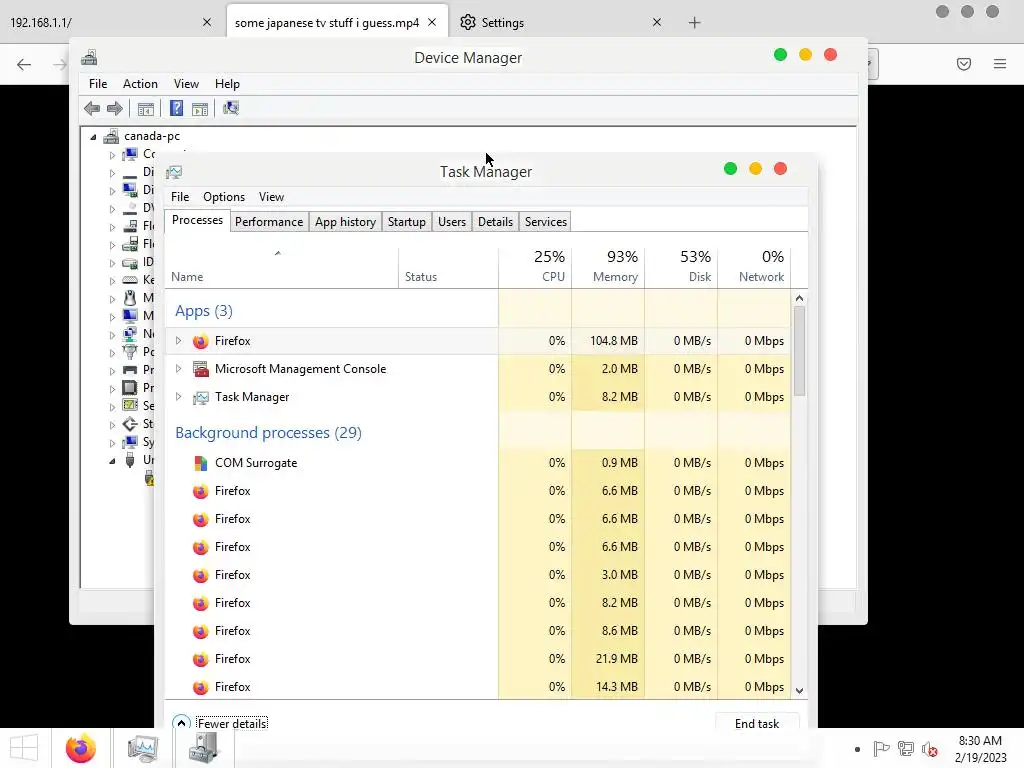Select Firefox app icon in Apps list

click(x=200, y=341)
